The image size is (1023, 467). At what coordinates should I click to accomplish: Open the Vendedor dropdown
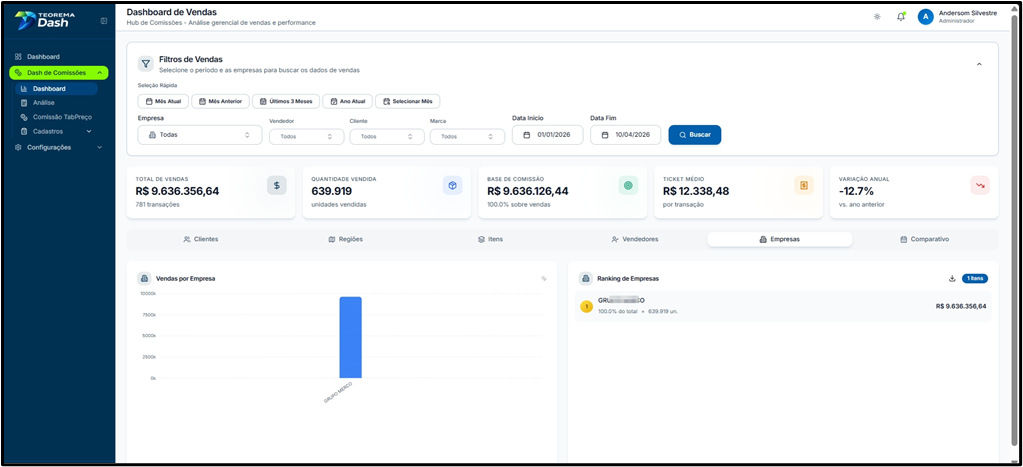tap(307, 136)
